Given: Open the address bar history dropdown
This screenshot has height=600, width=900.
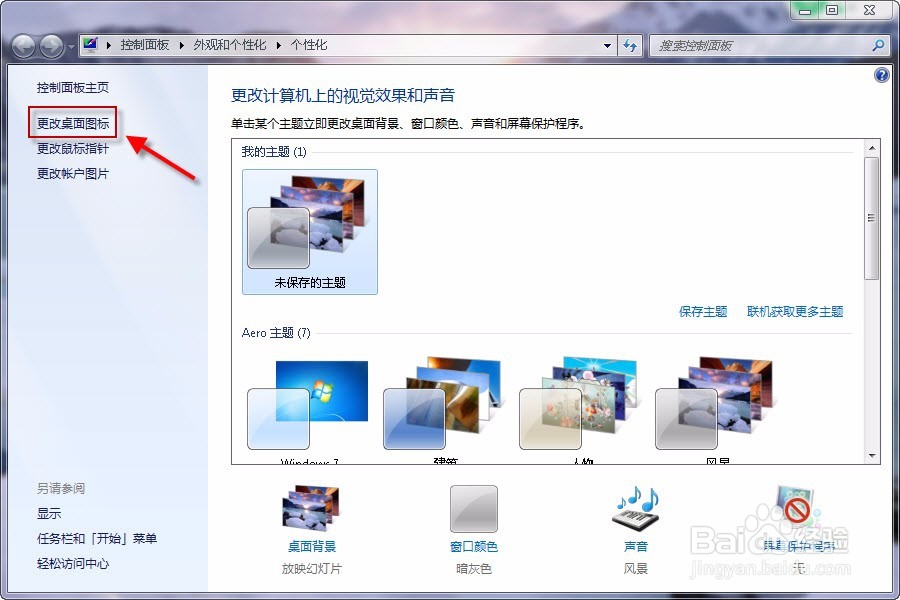Looking at the screenshot, I should click(x=607, y=45).
